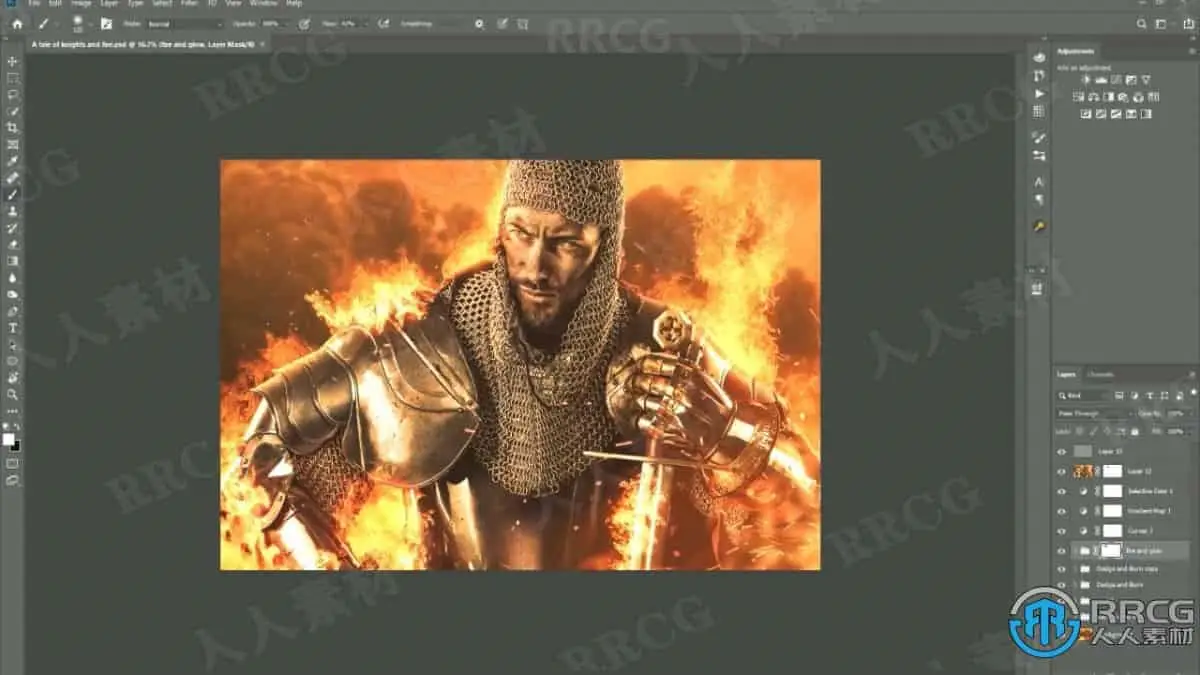The width and height of the screenshot is (1200, 675).
Task: Select the Rectangular Marquee tool
Action: pyautogui.click(x=13, y=77)
